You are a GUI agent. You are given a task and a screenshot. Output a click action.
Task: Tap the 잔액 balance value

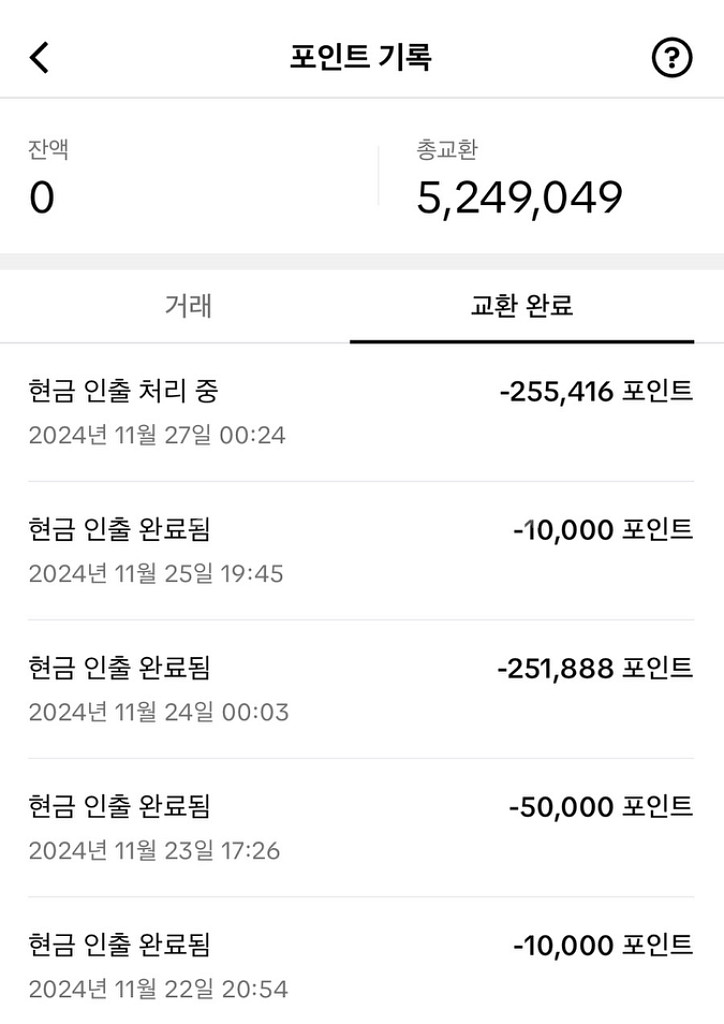click(x=41, y=198)
